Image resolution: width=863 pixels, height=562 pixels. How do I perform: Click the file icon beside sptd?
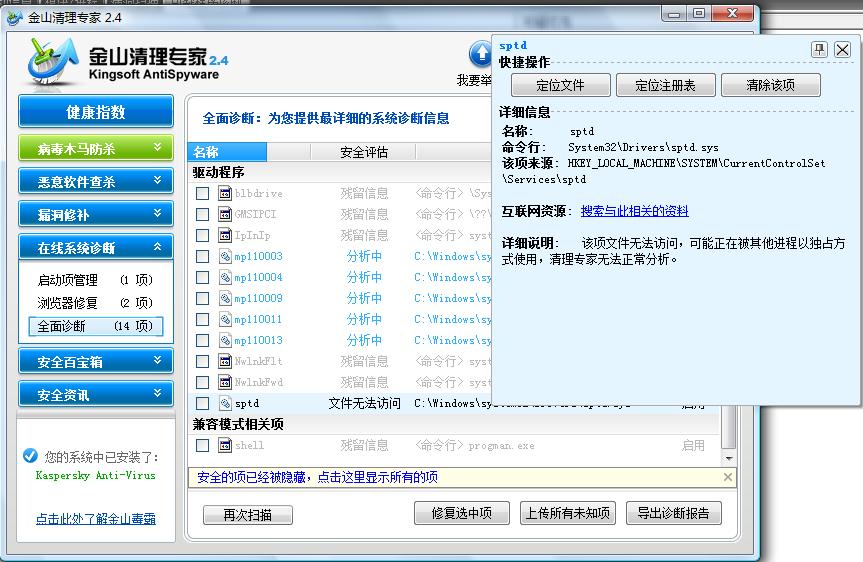pos(225,403)
